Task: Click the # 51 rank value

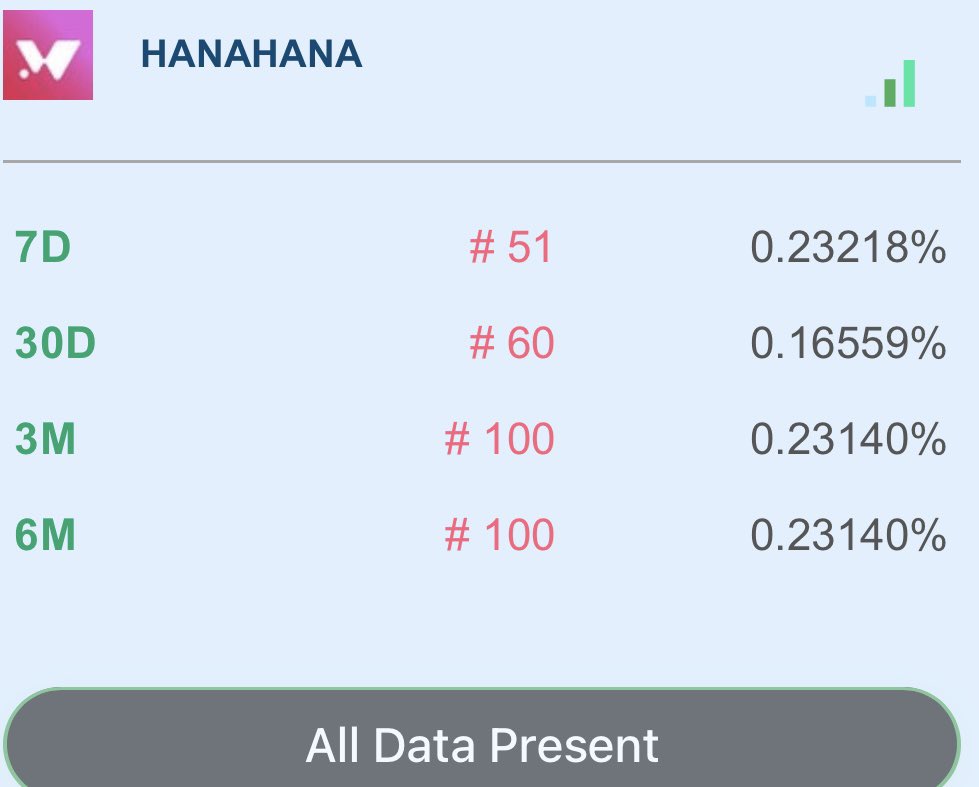Action: point(511,247)
